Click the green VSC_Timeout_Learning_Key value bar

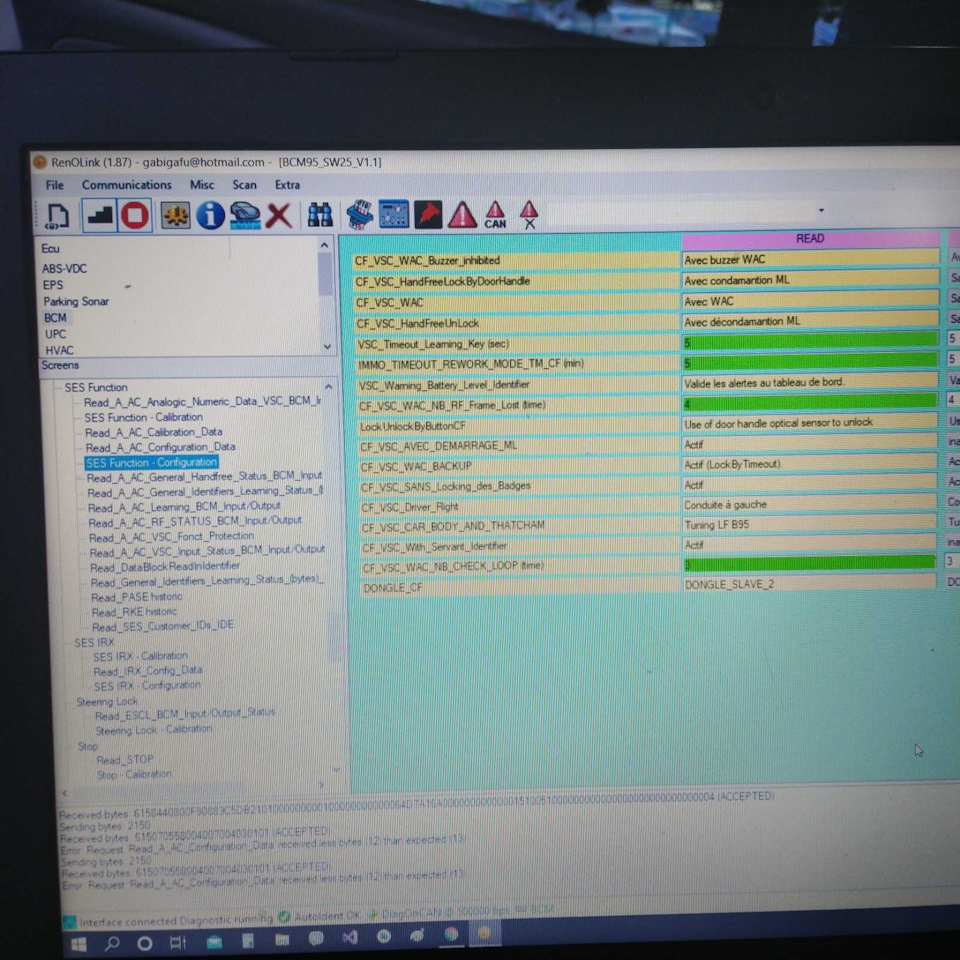tap(809, 342)
